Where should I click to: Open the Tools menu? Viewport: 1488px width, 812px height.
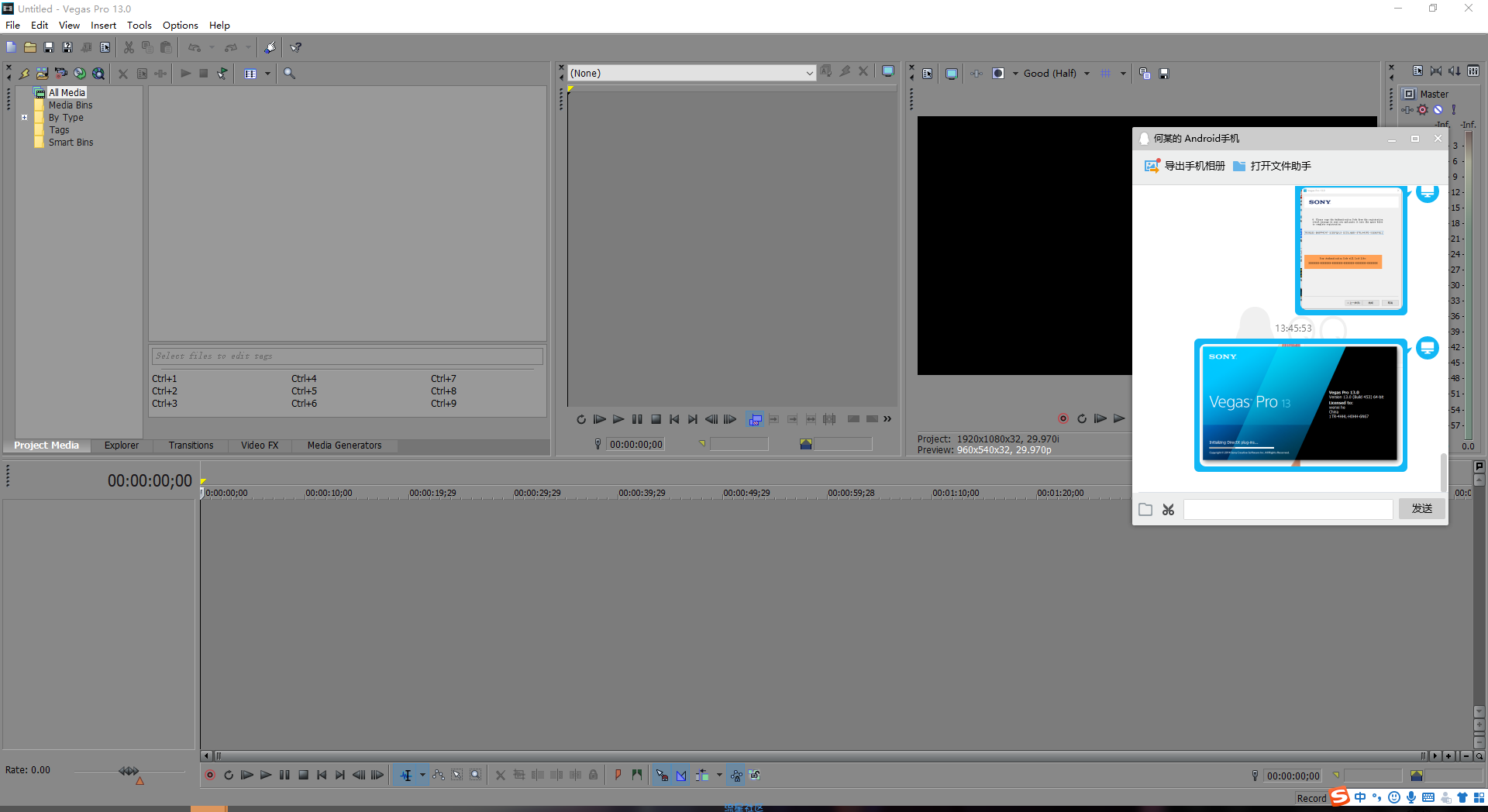tap(139, 26)
